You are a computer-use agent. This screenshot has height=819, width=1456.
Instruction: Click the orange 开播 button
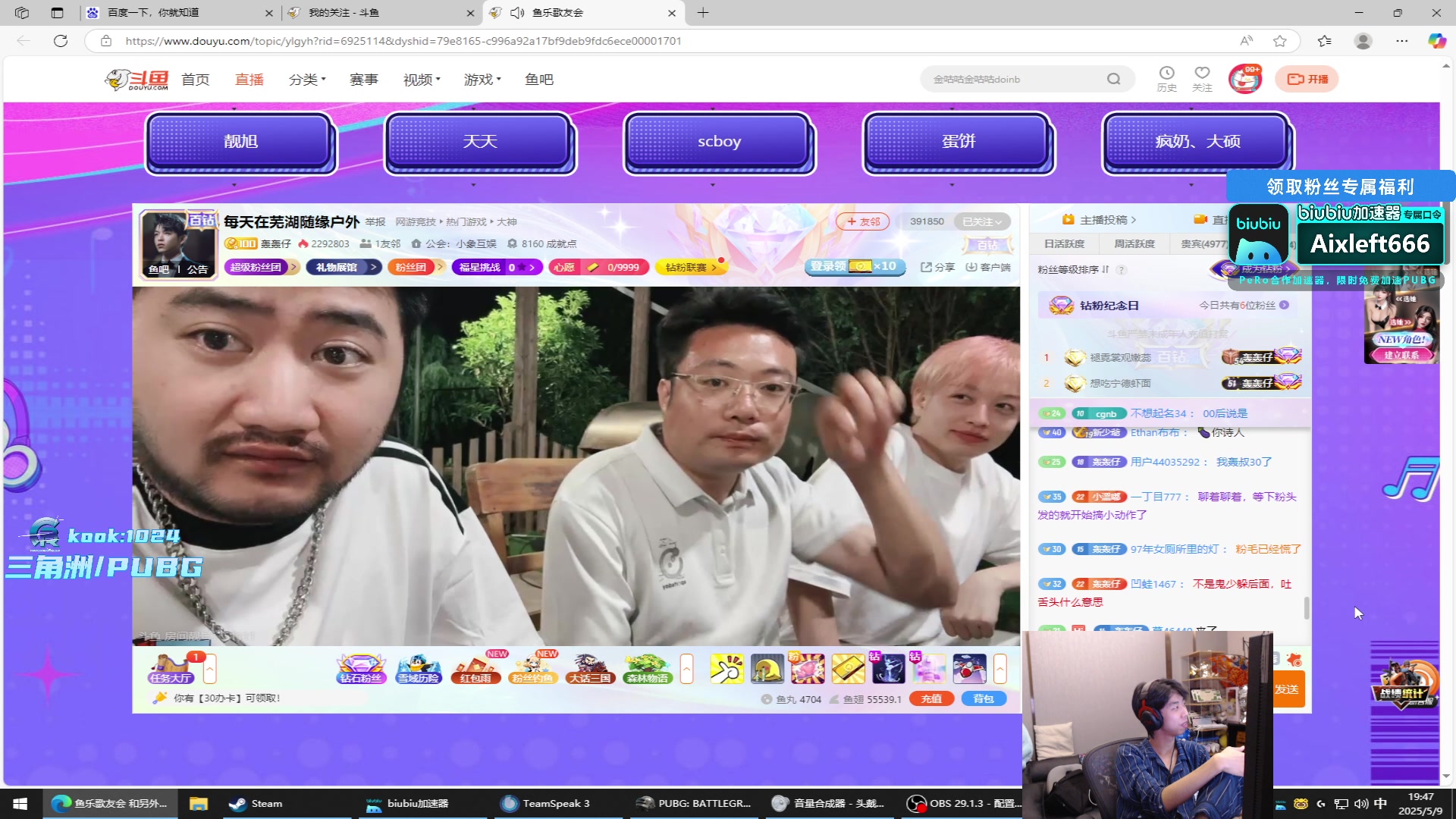tap(1307, 79)
